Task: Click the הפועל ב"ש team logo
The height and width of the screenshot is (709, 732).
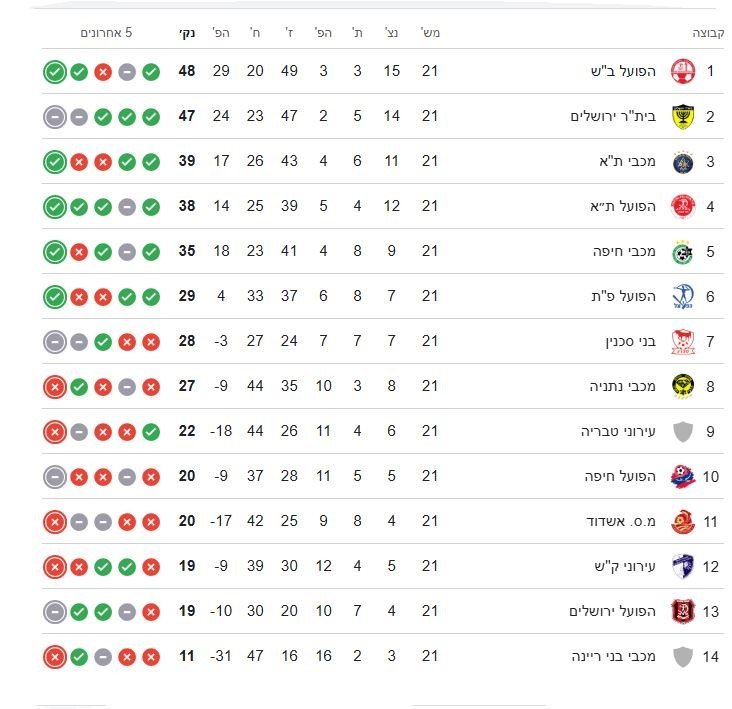Action: (x=683, y=71)
